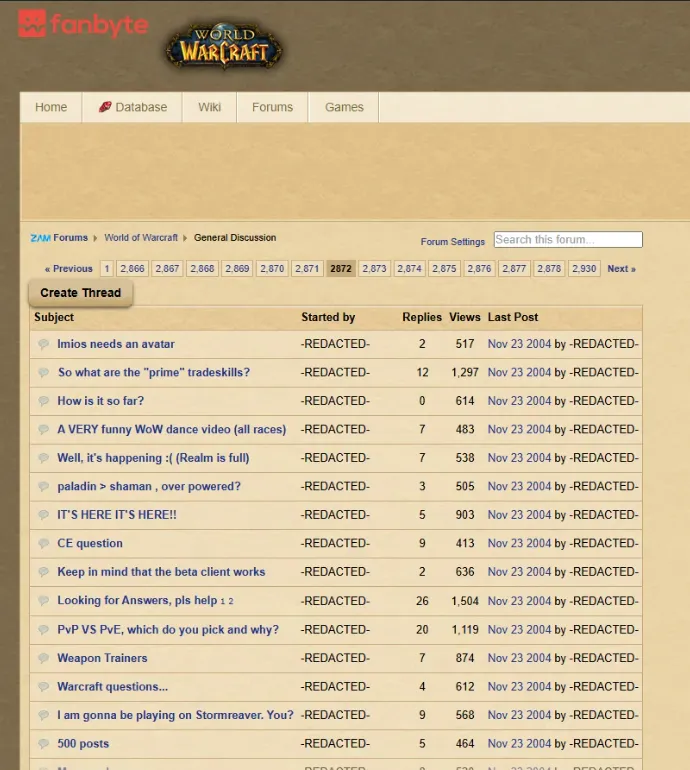Open thread 'PvP VS PvE, which do you pick and why?'
The image size is (690, 770).
(168, 630)
